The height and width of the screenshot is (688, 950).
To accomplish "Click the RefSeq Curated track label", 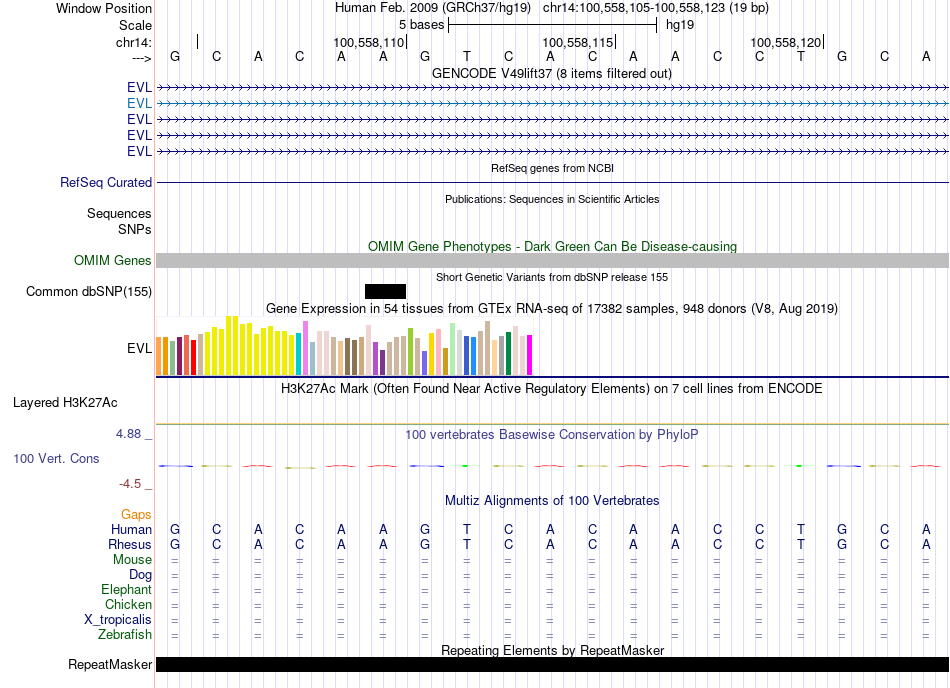I will pyautogui.click(x=106, y=183).
